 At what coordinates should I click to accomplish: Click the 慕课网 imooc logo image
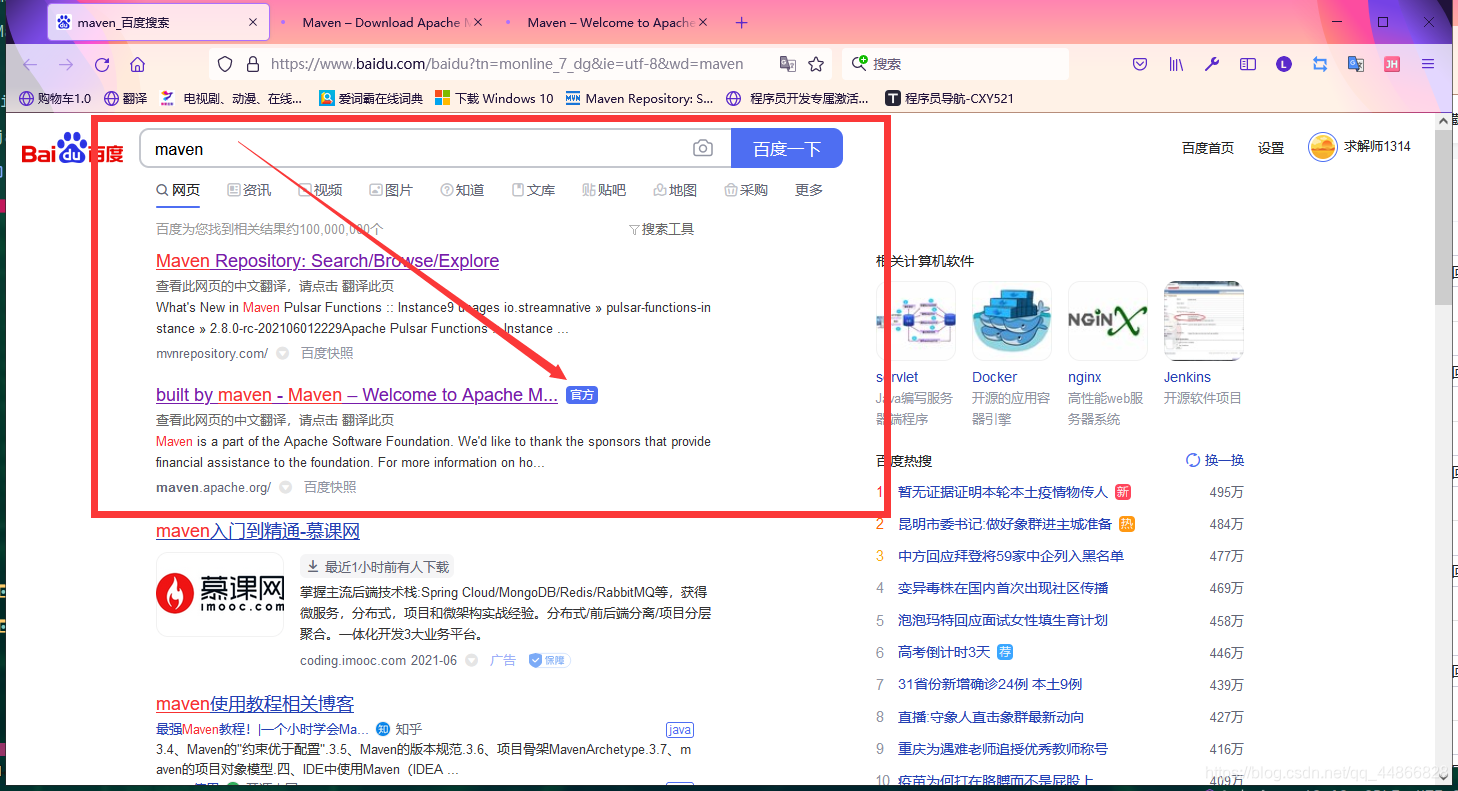coord(220,594)
